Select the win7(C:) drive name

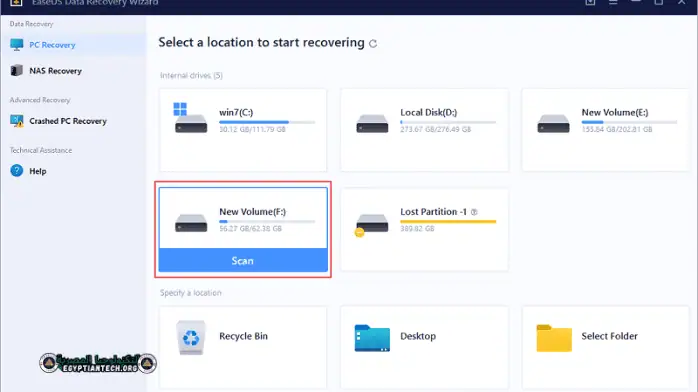(236, 113)
